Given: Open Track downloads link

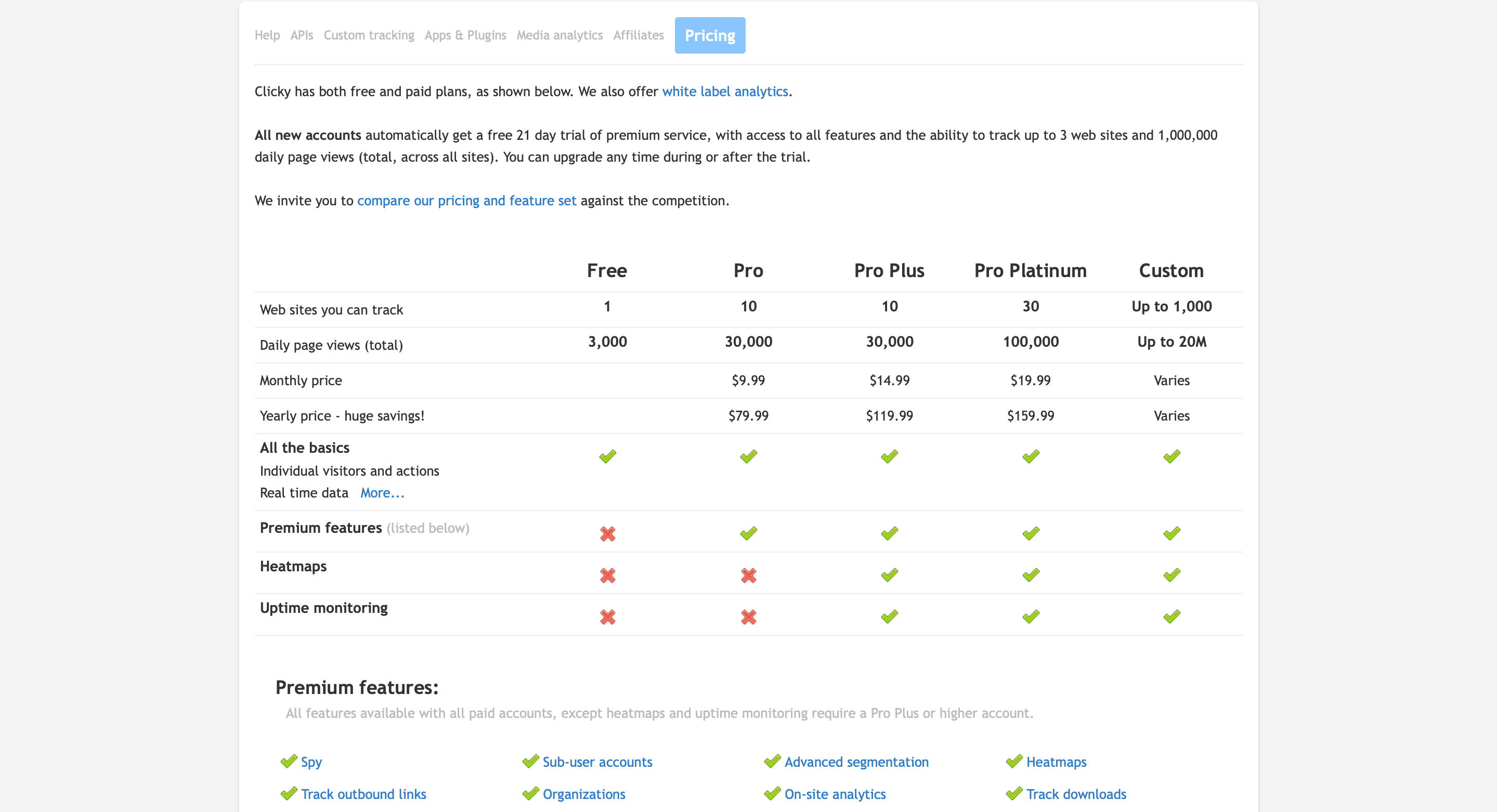Looking at the screenshot, I should [x=1076, y=794].
